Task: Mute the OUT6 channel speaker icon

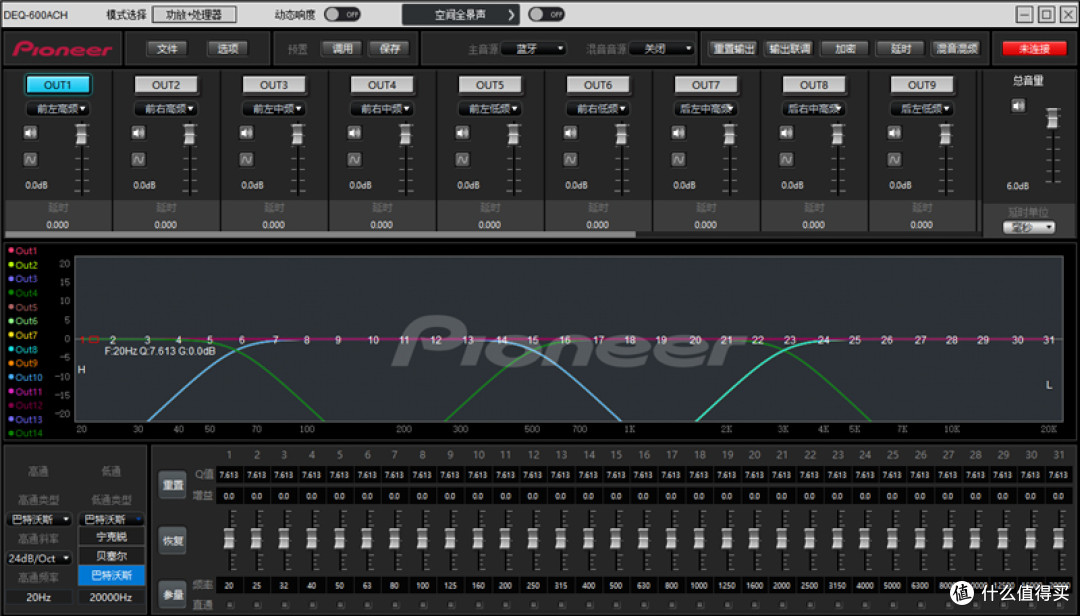Action: click(x=570, y=132)
